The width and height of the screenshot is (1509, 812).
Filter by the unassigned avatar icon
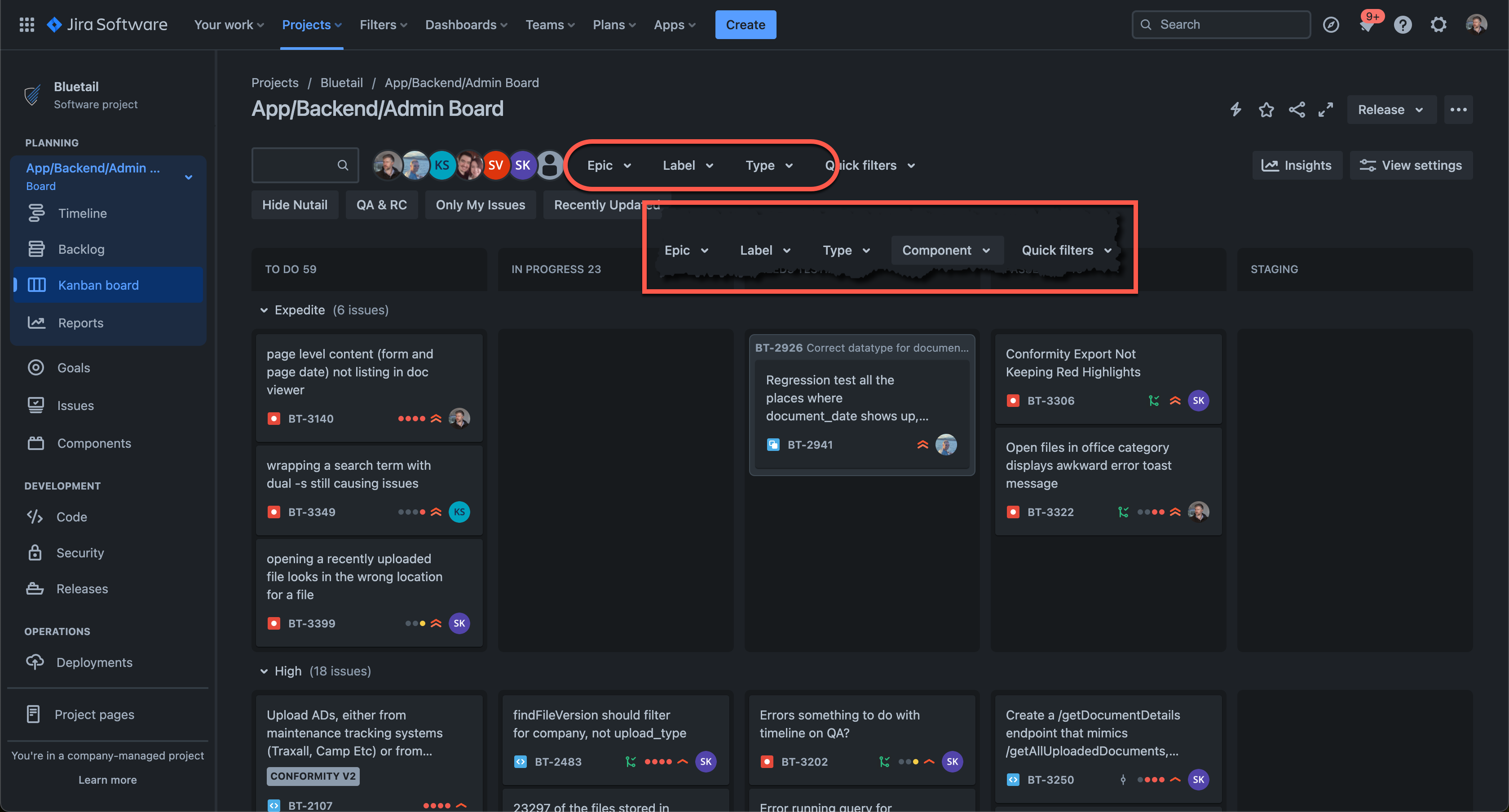pos(550,165)
